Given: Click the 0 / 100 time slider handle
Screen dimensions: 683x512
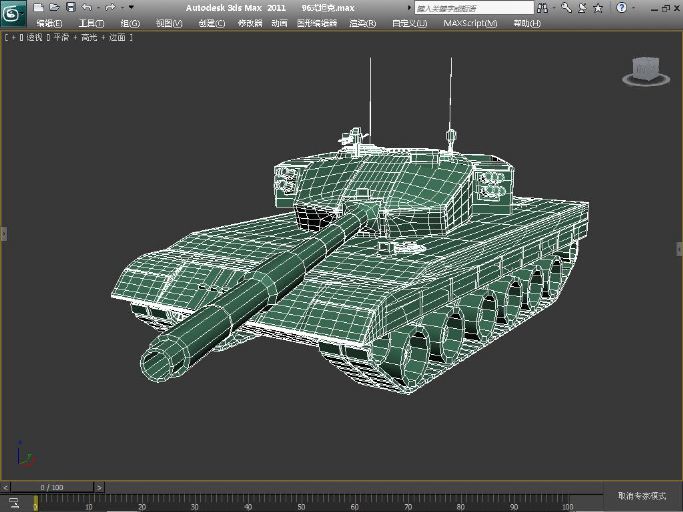Looking at the screenshot, I should pos(52,487).
